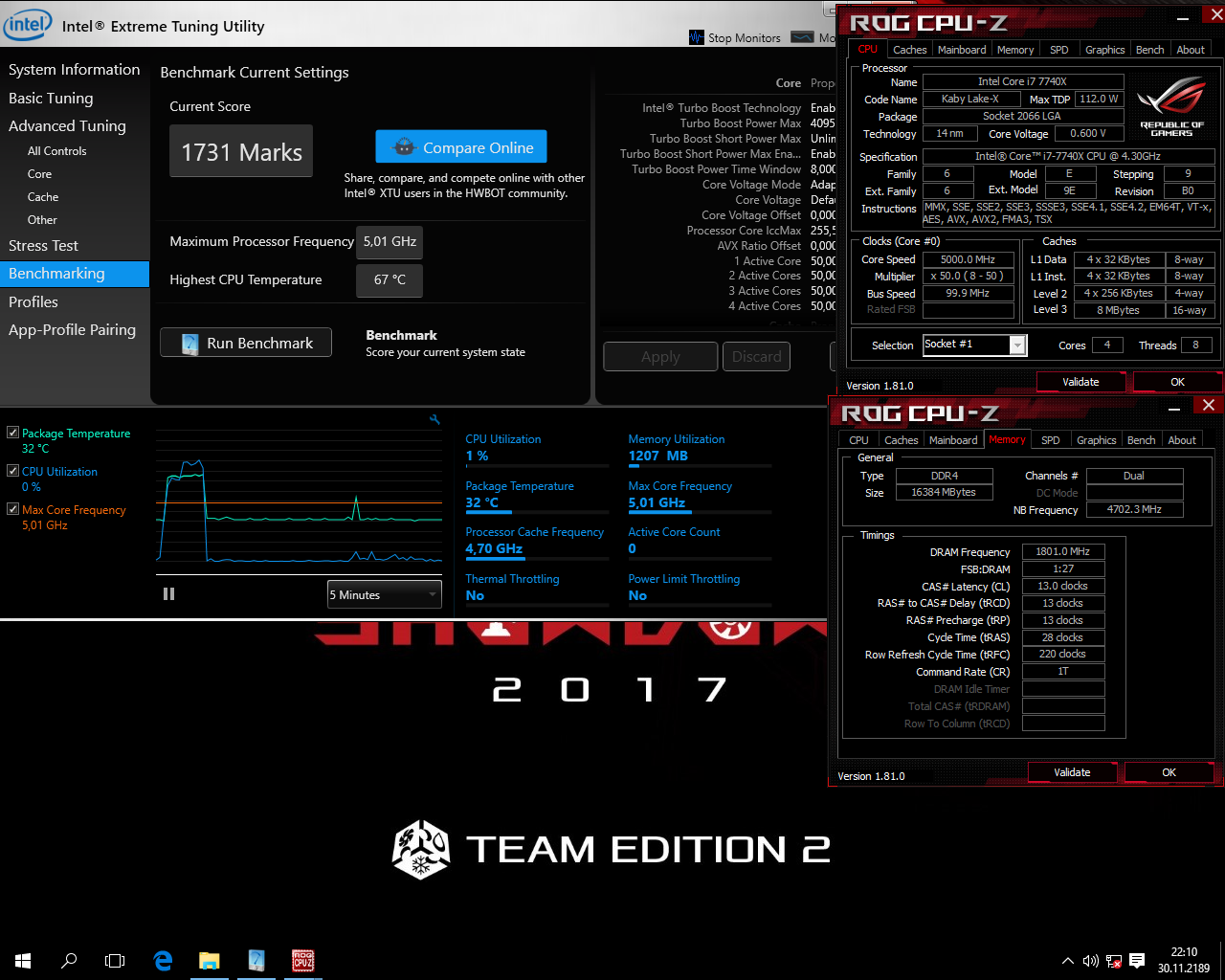Click Validate in upper CPU-Z window
1225x980 pixels.
1080,382
